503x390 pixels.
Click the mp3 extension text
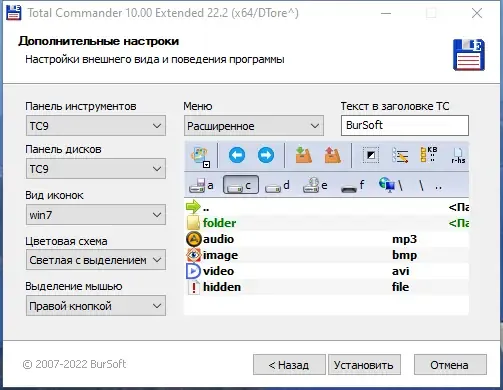[x=404, y=239]
